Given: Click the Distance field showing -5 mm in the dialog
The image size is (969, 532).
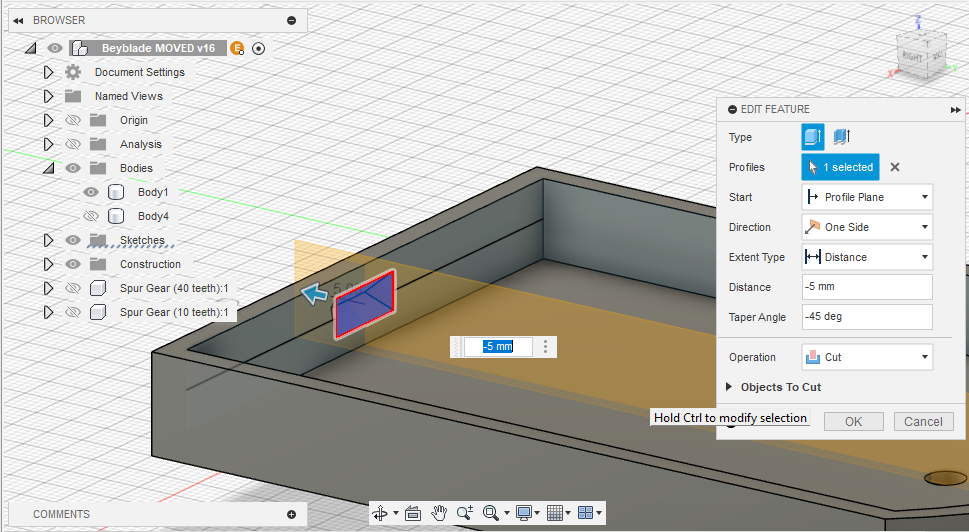Looking at the screenshot, I should click(868, 287).
